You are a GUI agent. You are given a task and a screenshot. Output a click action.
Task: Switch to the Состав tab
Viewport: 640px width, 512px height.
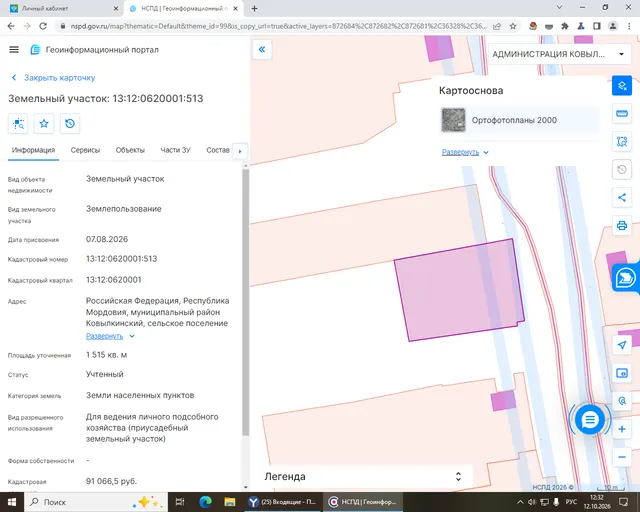[x=218, y=150]
